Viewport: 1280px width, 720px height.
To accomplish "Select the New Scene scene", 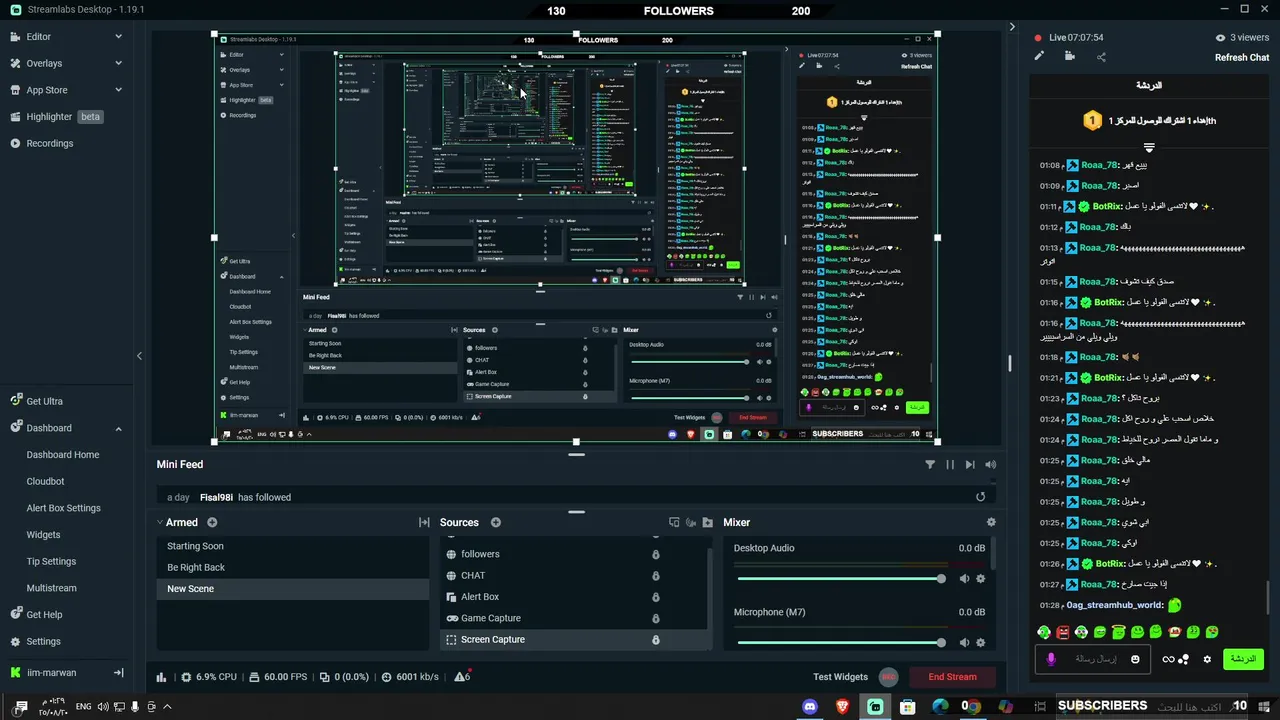I will pyautogui.click(x=293, y=589).
